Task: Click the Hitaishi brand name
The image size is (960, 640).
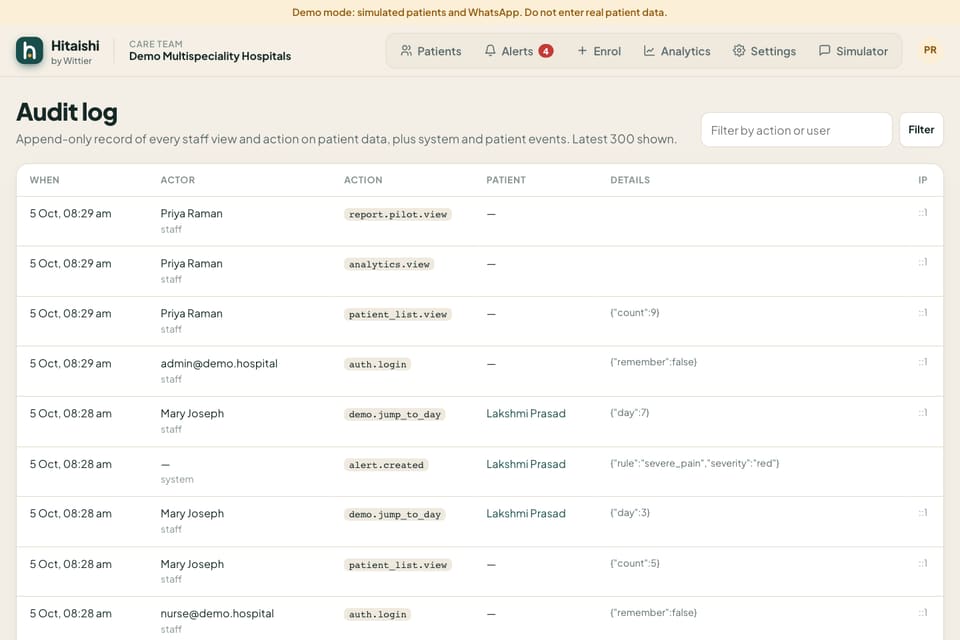Action: coord(75,46)
